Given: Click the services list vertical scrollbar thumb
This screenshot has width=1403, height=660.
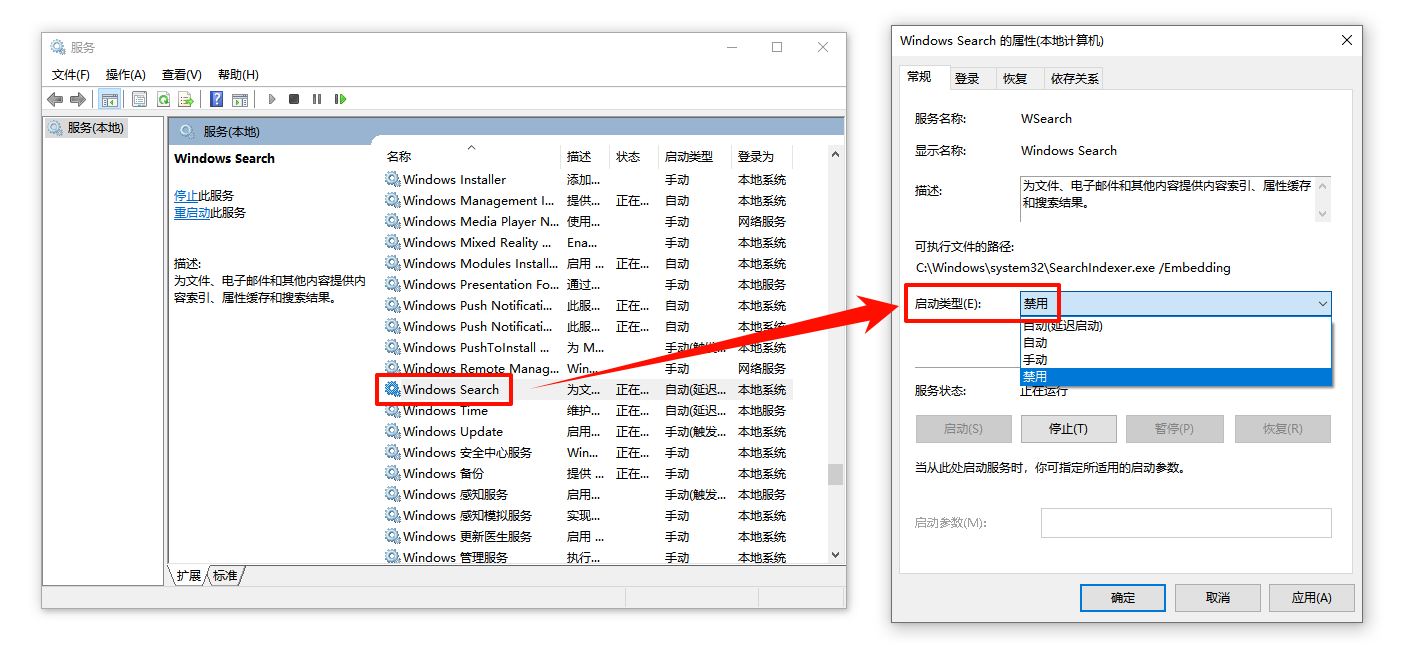Looking at the screenshot, I should click(x=835, y=474).
